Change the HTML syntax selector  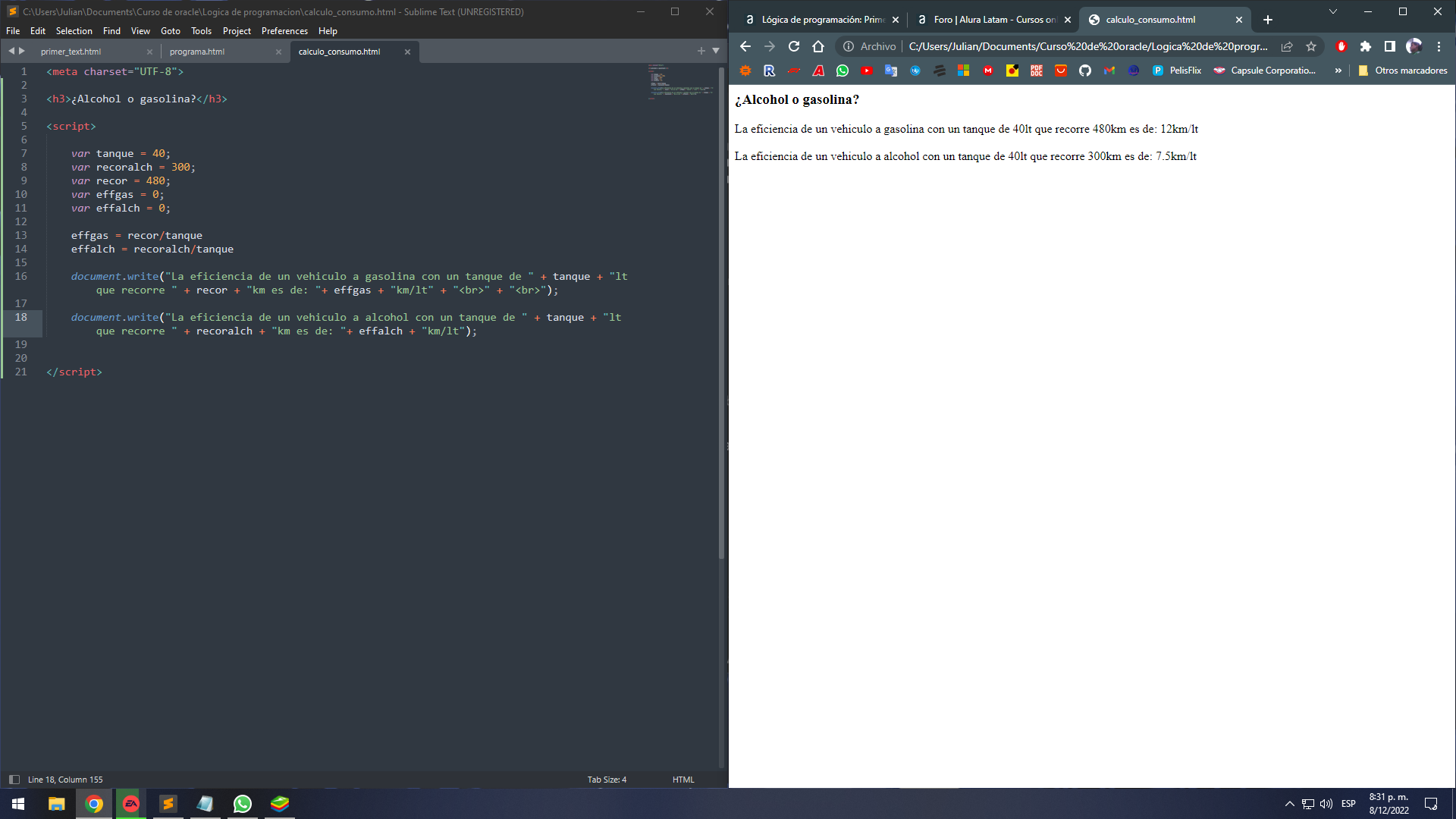(x=683, y=780)
